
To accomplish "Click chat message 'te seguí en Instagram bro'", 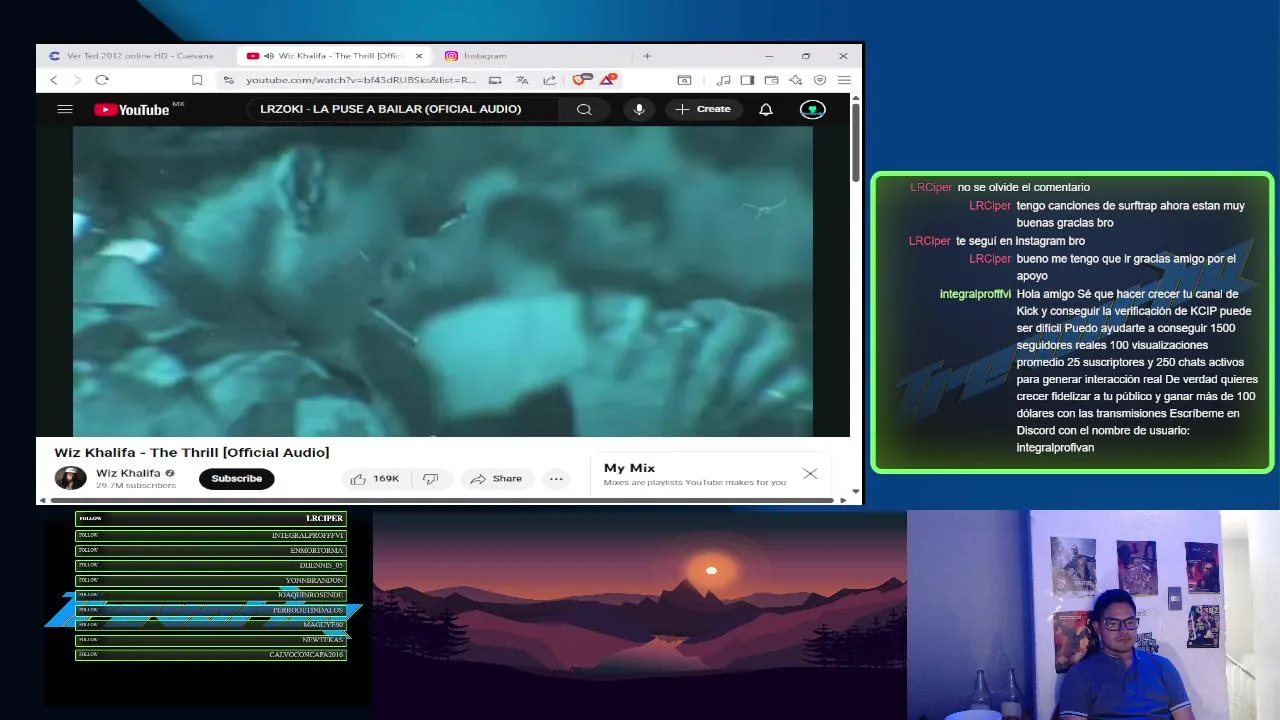I will pyautogui.click(x=1020, y=241).
